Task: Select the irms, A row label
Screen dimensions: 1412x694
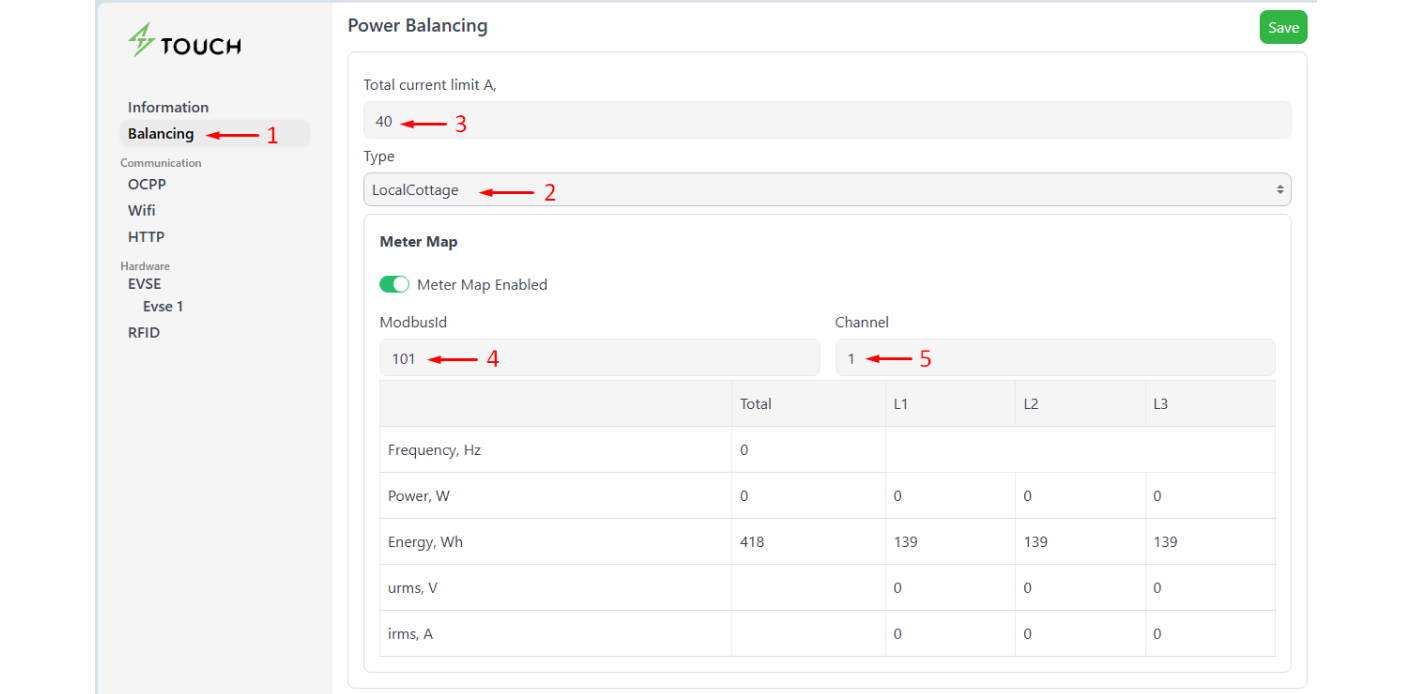Action: pos(411,634)
